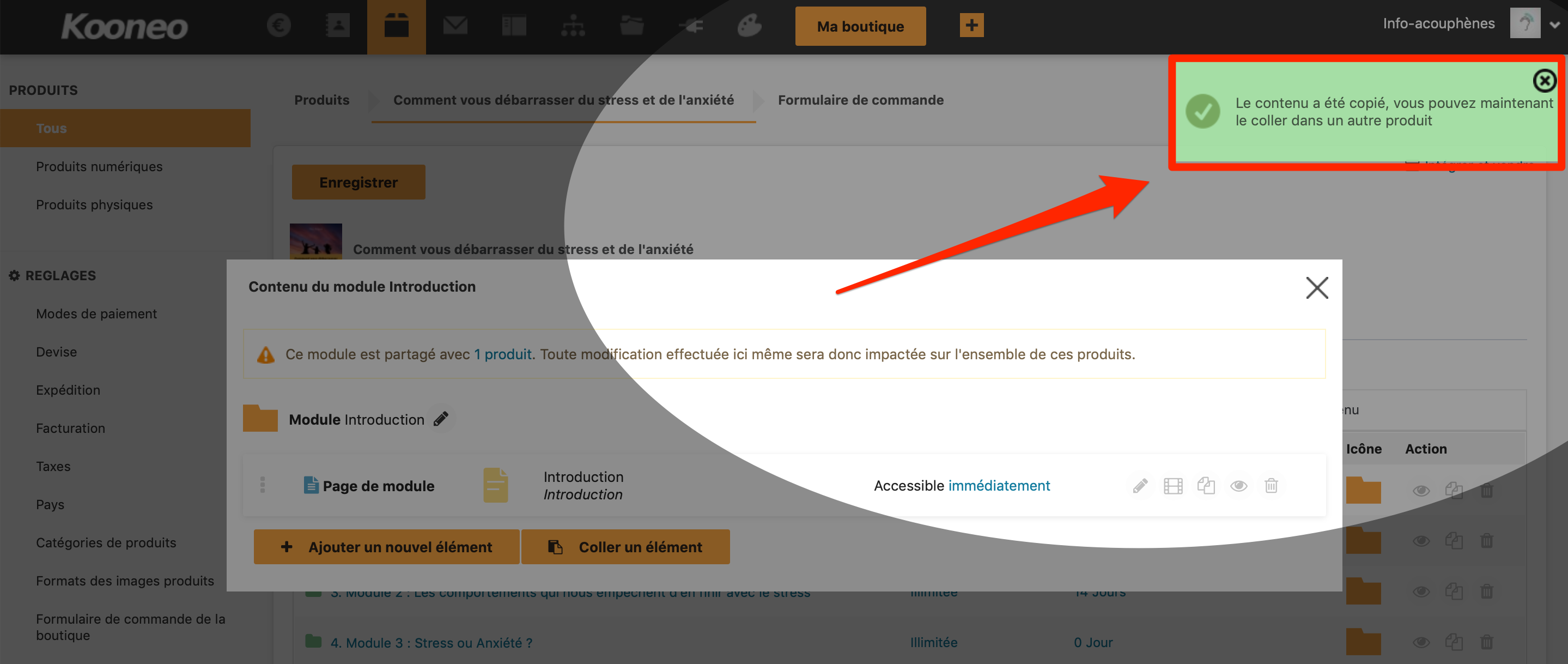This screenshot has width=1568, height=664.
Task: Click Coller un élément button
Action: [625, 546]
